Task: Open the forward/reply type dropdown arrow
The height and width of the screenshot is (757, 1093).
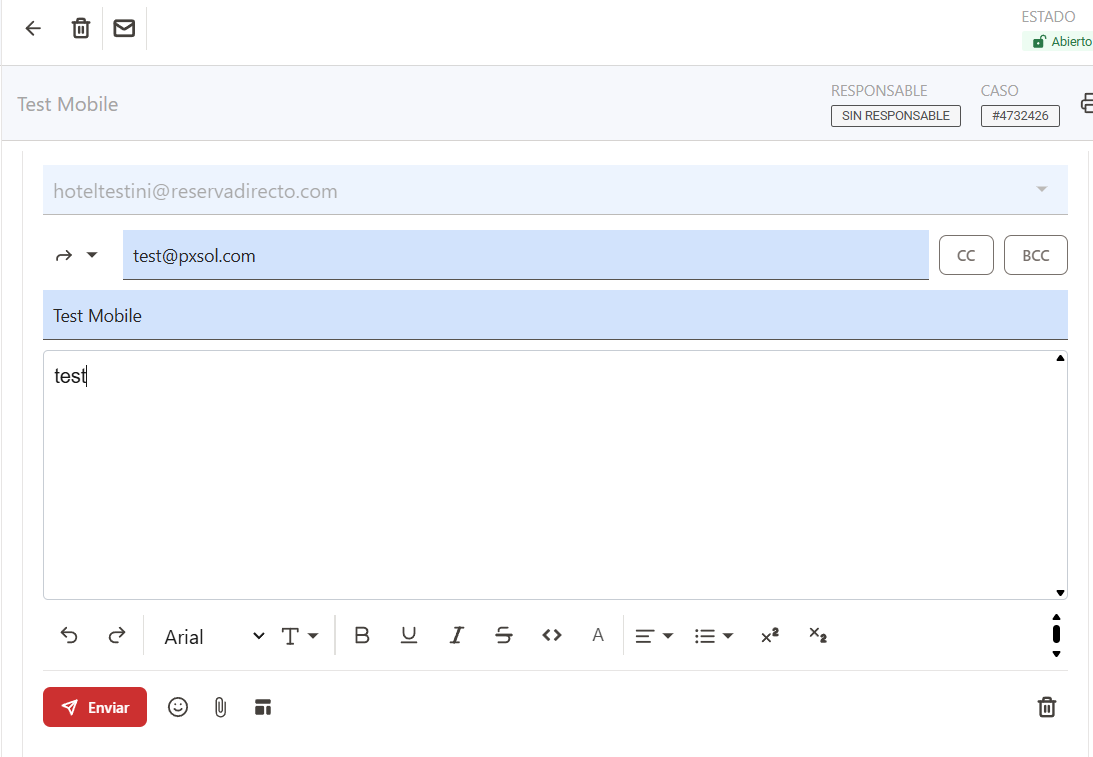Action: (92, 255)
